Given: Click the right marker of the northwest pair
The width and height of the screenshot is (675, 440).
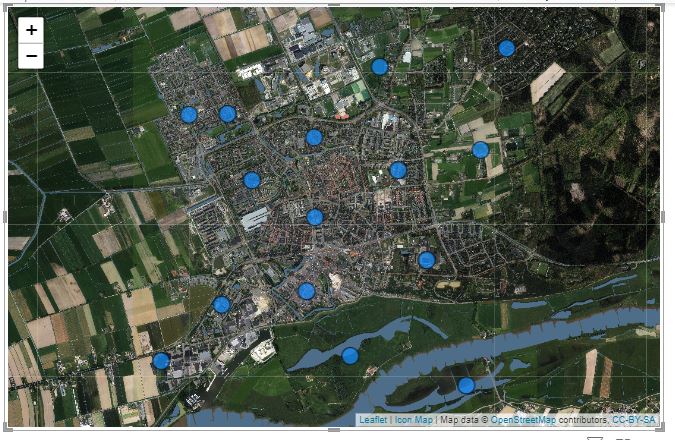Looking at the screenshot, I should [x=227, y=114].
